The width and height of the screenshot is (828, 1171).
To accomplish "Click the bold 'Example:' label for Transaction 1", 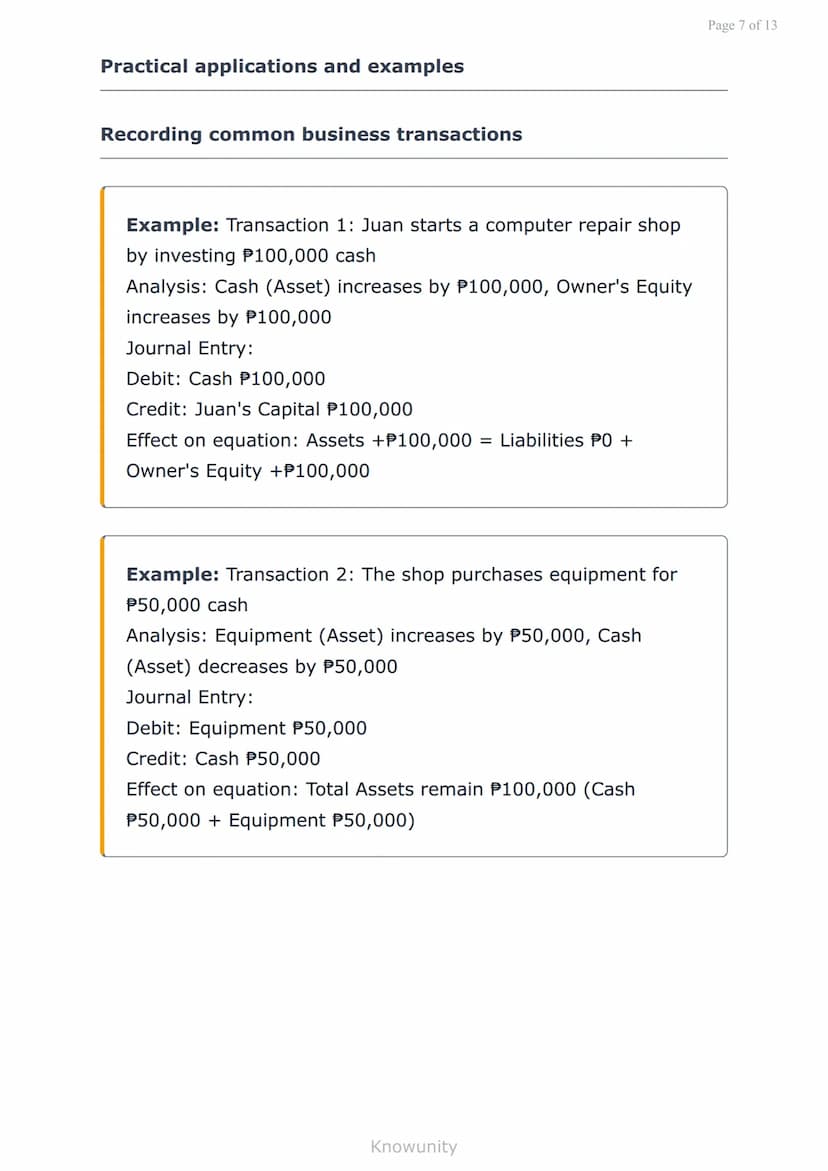I will pyautogui.click(x=172, y=225).
